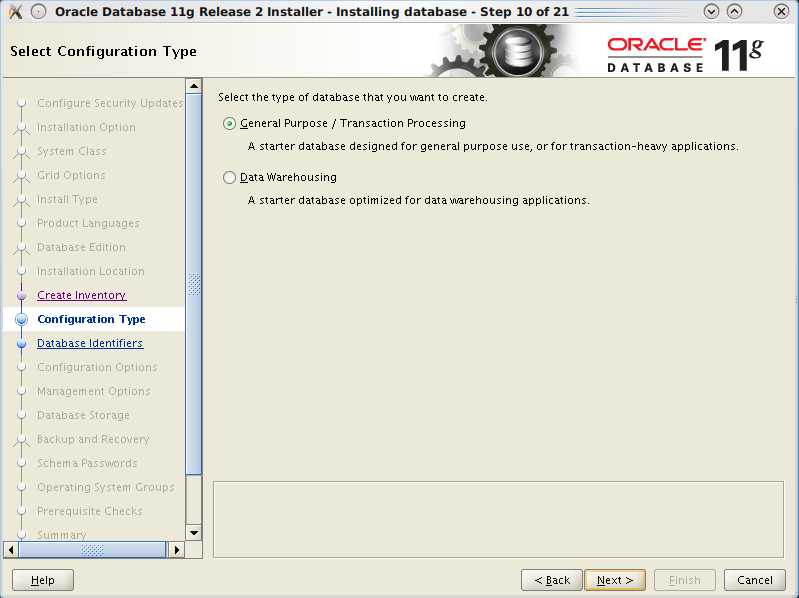The width and height of the screenshot is (799, 598).
Task: Open the Help button
Action: [x=43, y=580]
